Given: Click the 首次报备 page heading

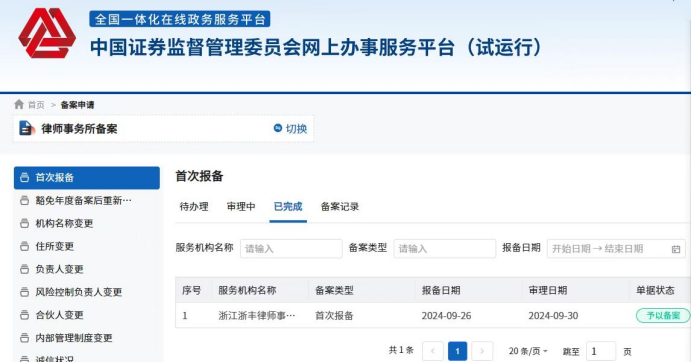Looking at the screenshot, I should click(199, 176).
